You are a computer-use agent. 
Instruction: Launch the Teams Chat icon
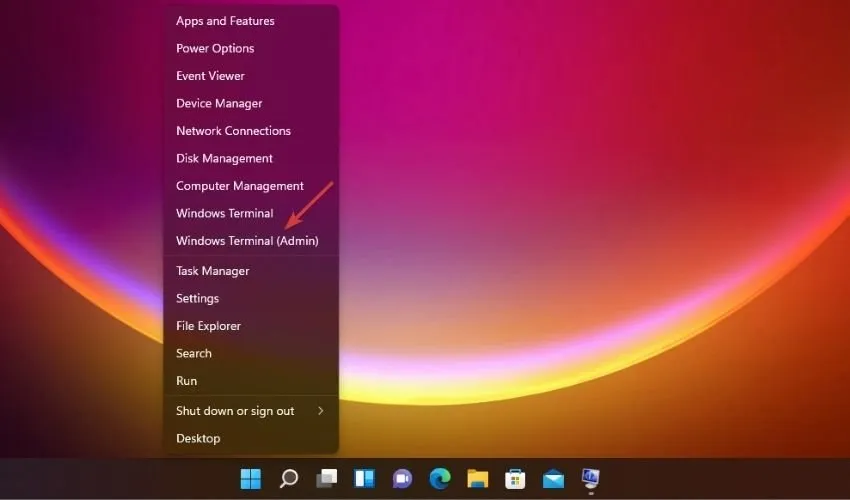[402, 479]
